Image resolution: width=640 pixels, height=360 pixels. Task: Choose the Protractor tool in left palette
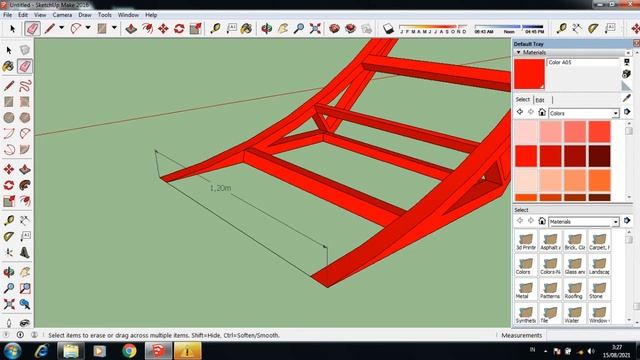pos(9,236)
